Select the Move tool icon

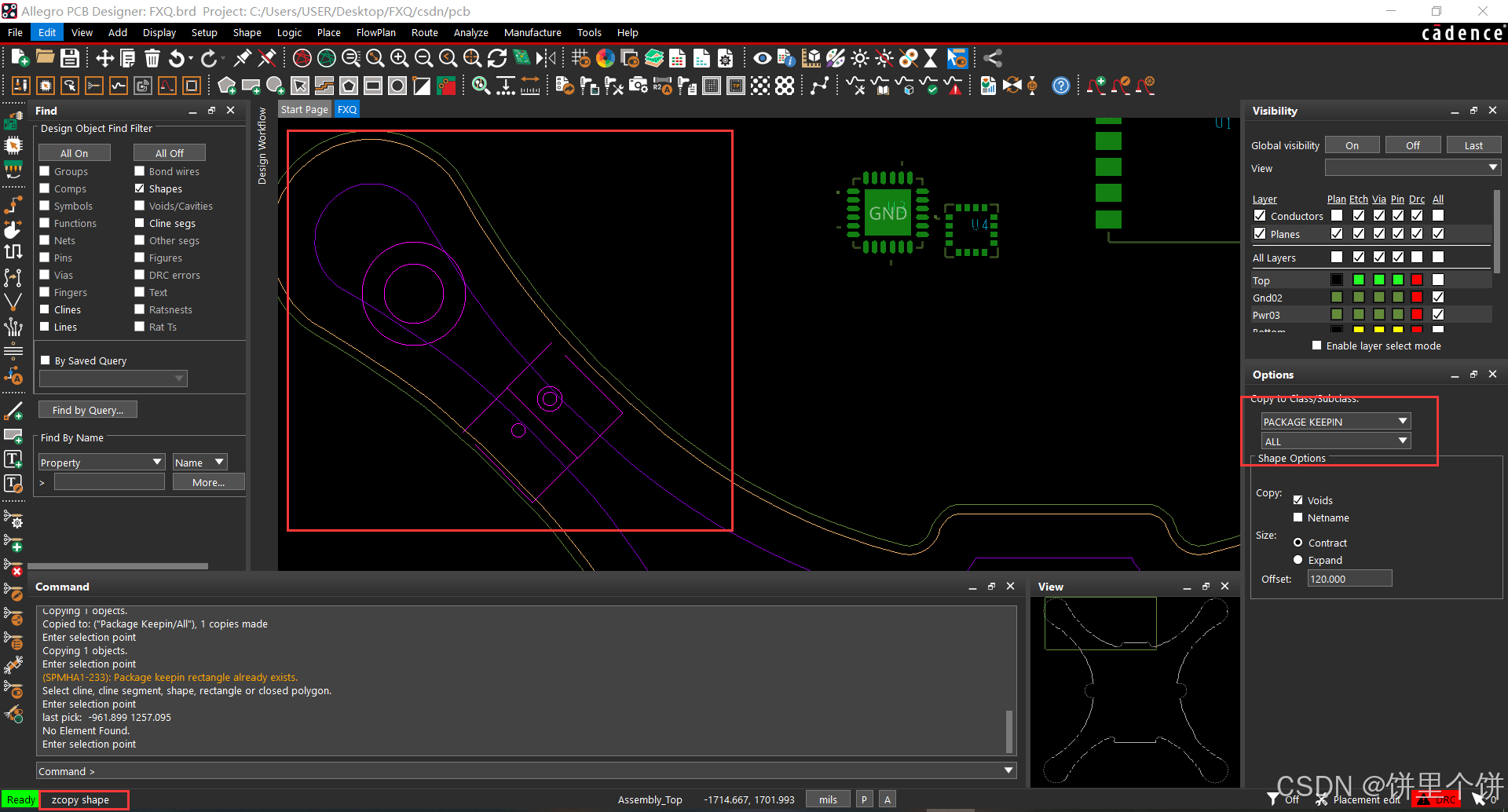[104, 58]
